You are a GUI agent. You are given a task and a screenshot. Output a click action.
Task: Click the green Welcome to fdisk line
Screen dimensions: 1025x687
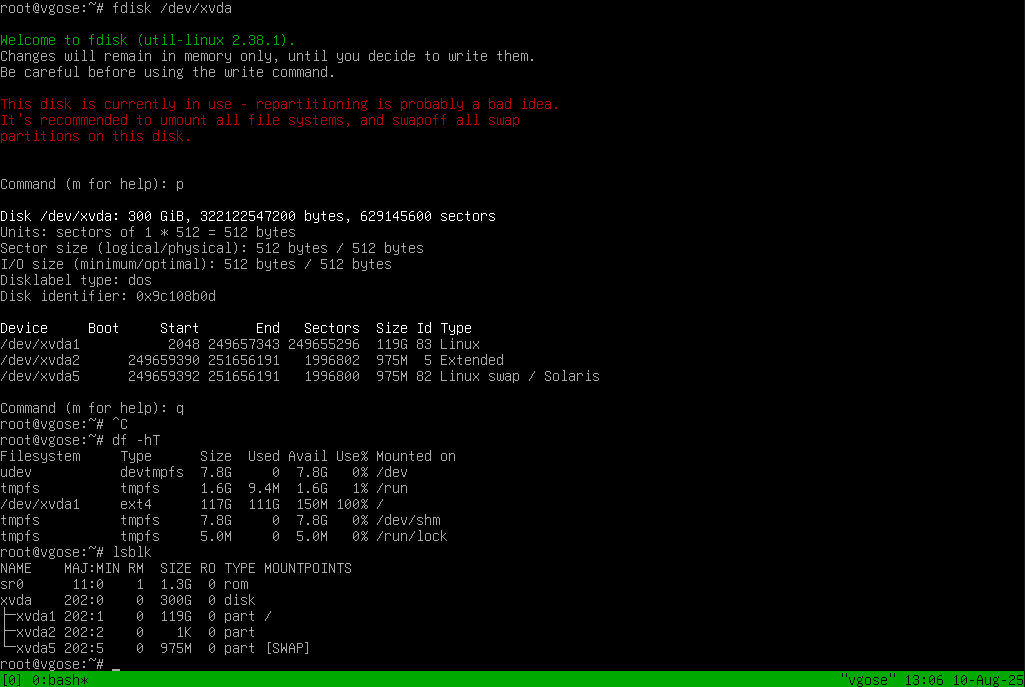[148, 40]
